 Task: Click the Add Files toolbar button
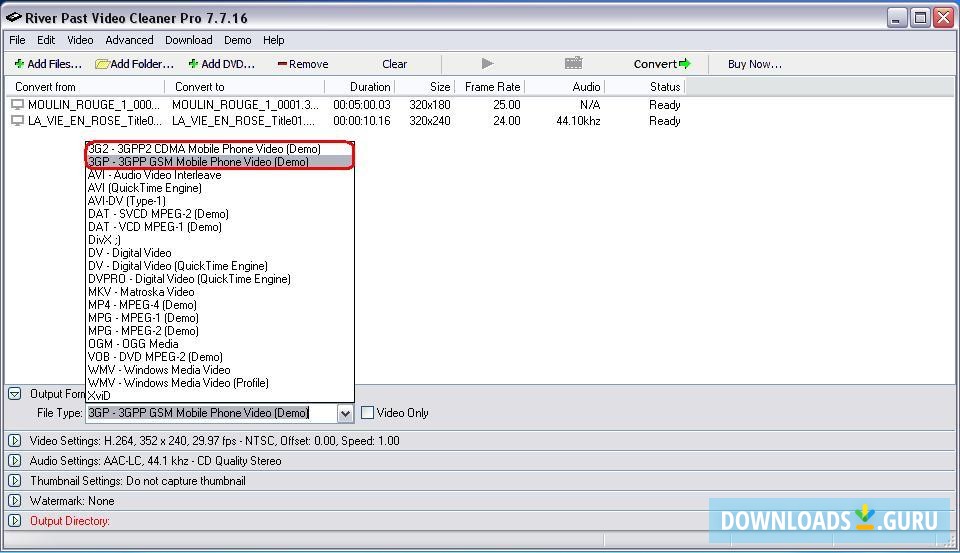tap(48, 64)
